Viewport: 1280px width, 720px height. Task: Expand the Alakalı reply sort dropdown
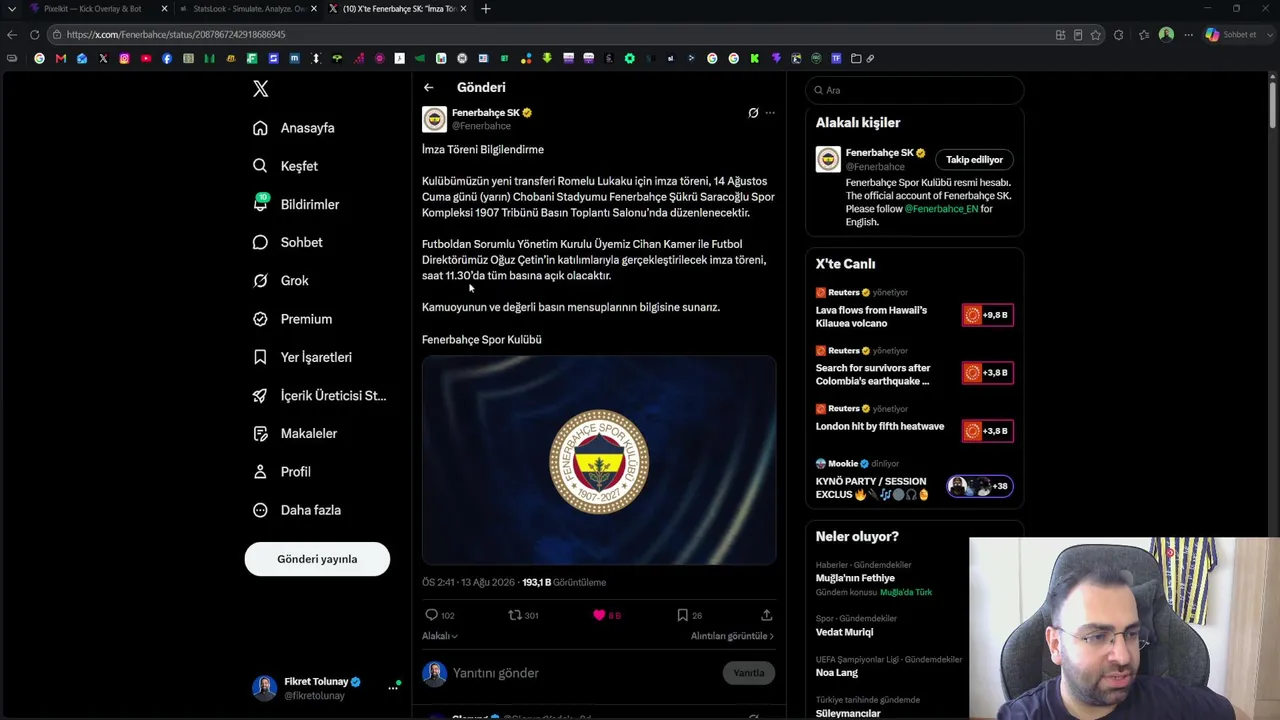[440, 636]
